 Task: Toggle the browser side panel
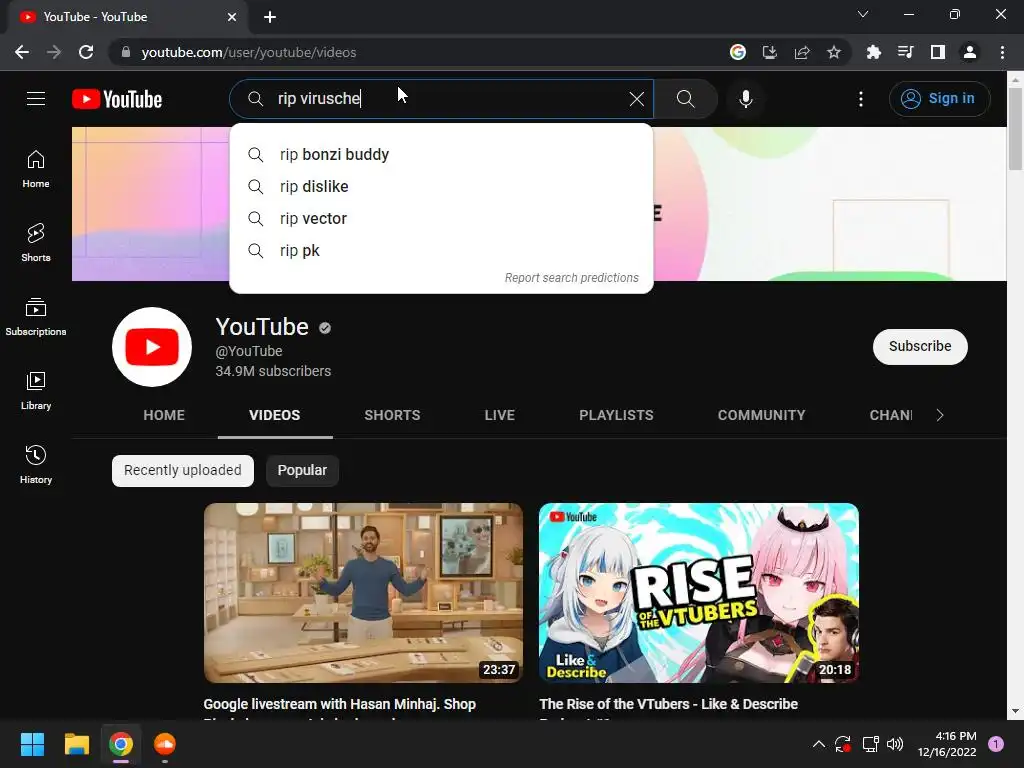click(x=938, y=52)
